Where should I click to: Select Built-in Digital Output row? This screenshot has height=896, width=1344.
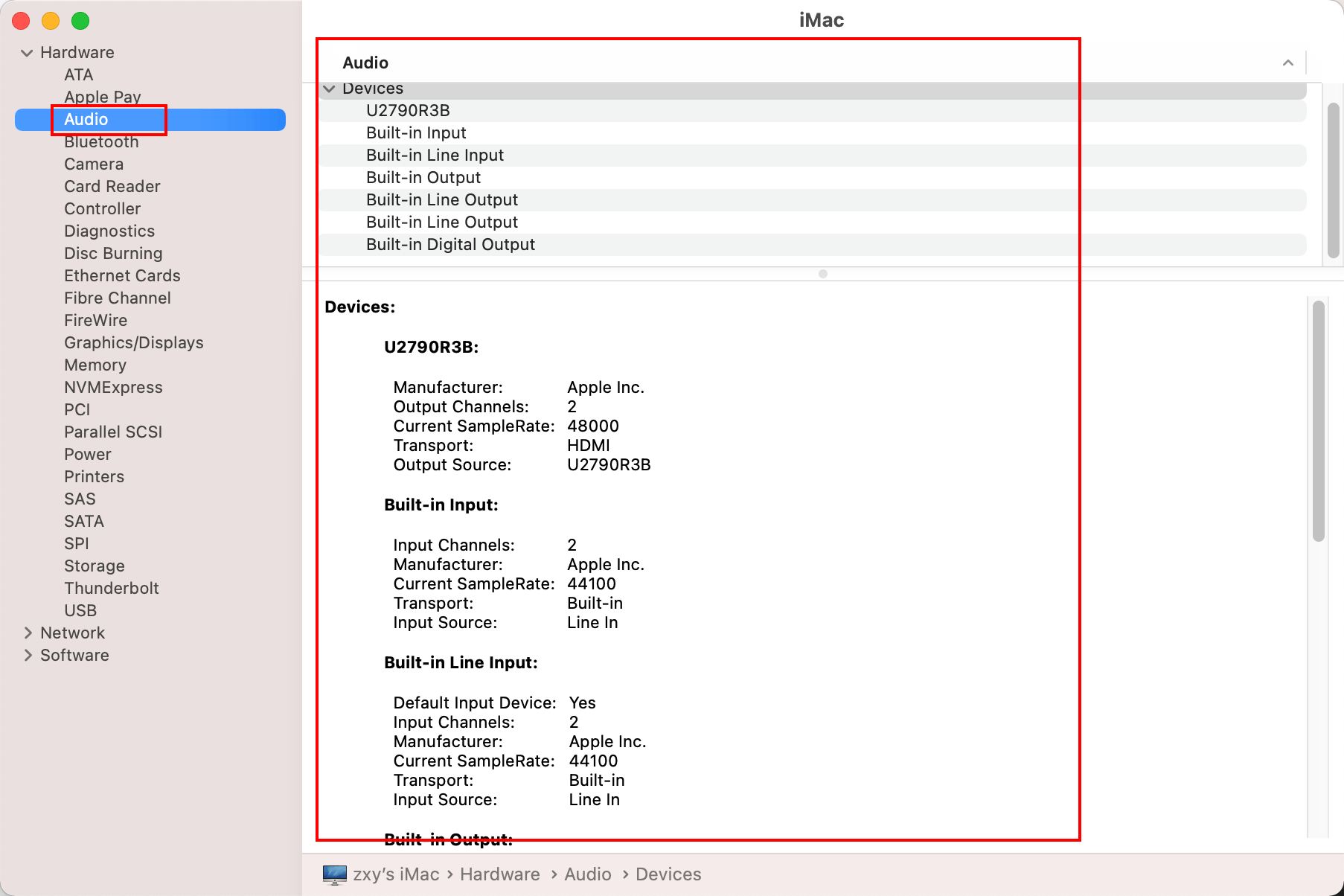point(813,245)
